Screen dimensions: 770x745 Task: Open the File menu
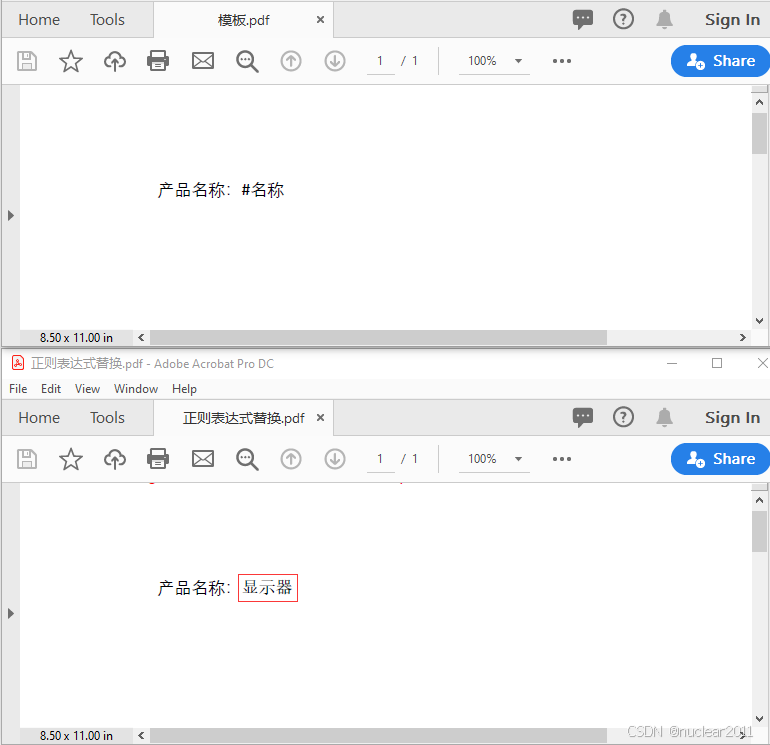pyautogui.click(x=18, y=388)
